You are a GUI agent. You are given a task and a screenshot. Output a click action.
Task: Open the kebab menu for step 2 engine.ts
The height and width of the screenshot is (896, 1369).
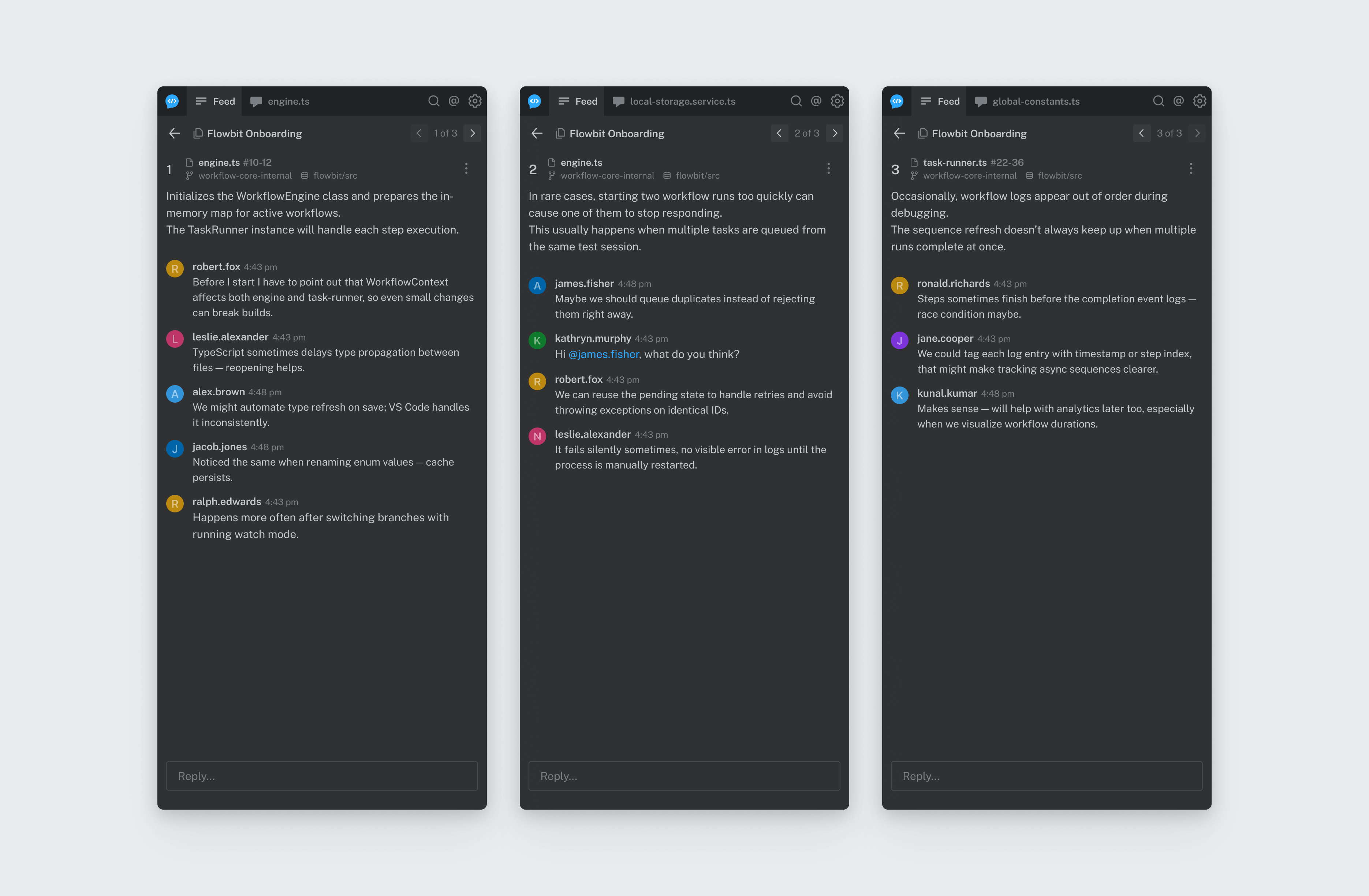click(x=829, y=168)
